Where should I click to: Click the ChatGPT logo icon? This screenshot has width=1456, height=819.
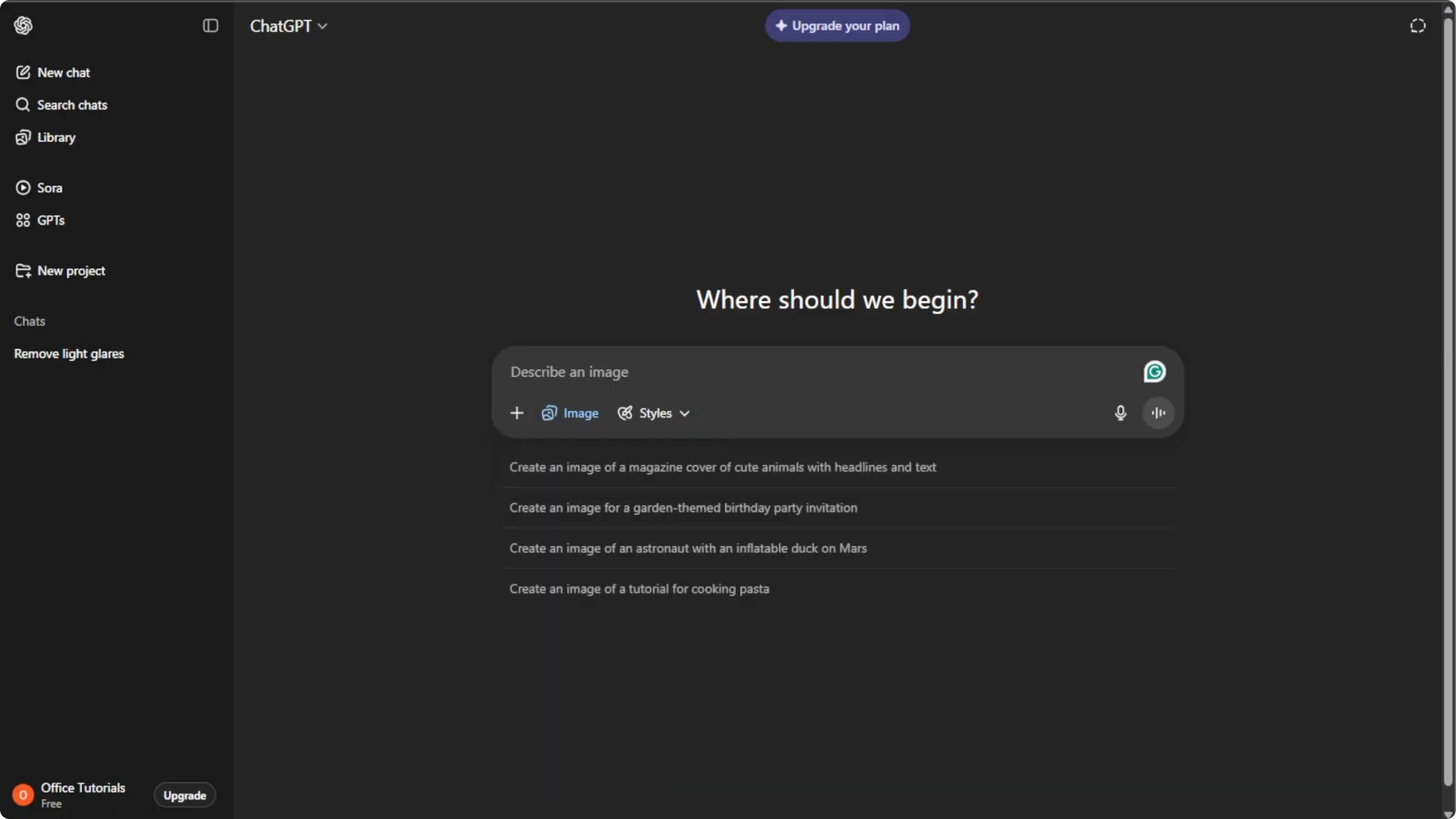pos(23,25)
